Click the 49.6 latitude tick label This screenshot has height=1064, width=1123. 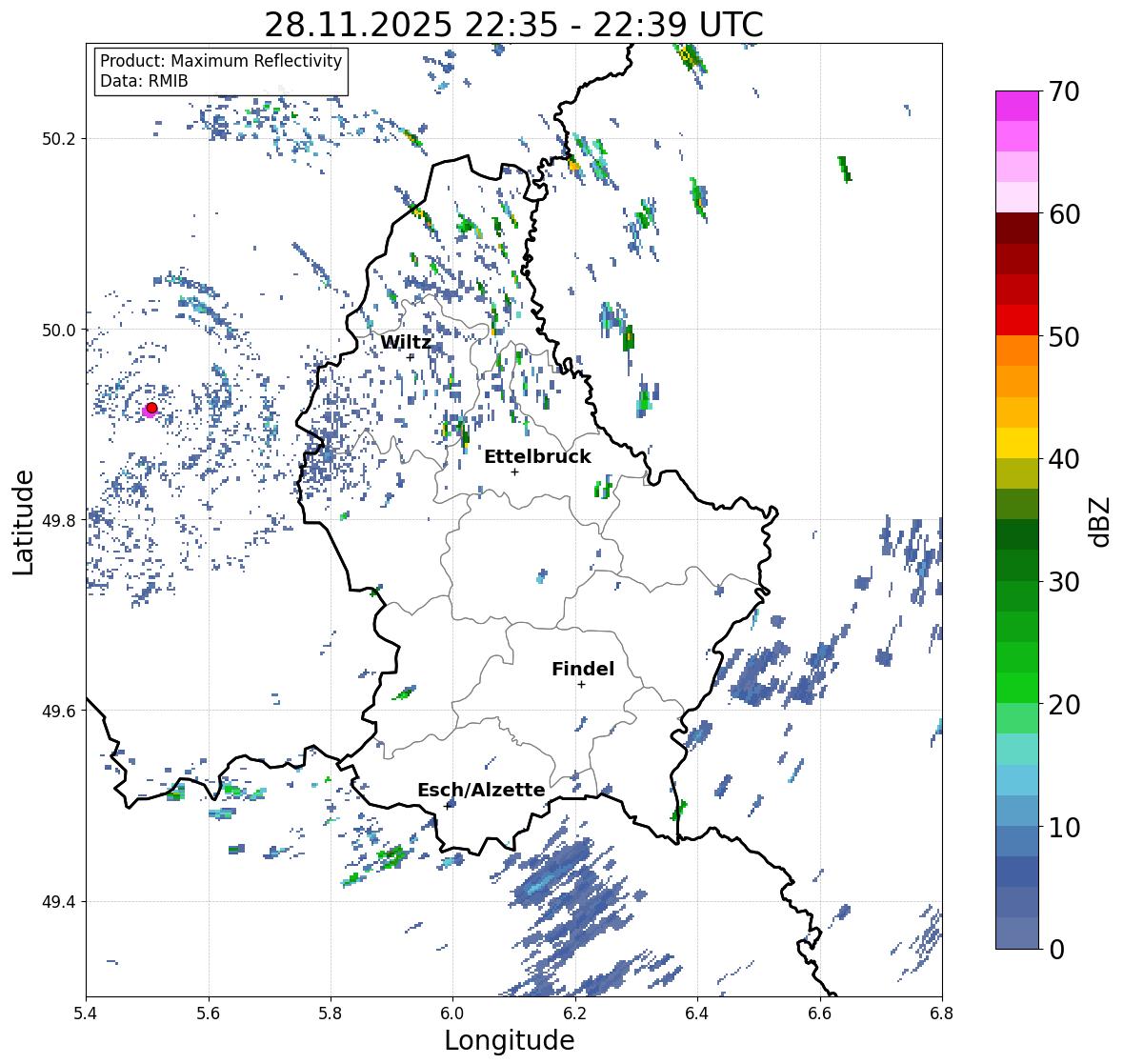59,711
